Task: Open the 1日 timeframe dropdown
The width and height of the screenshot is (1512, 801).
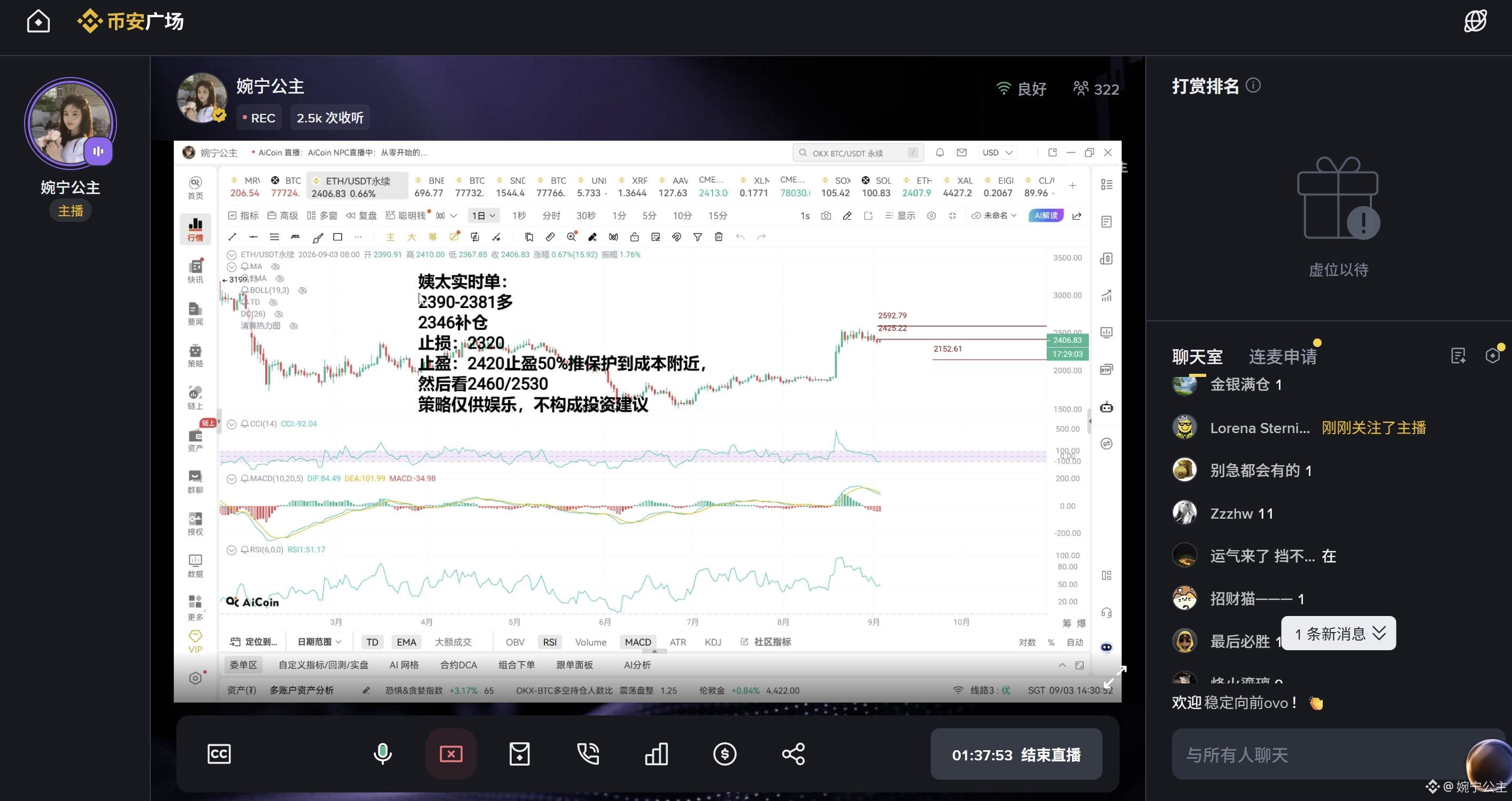Action: point(484,216)
